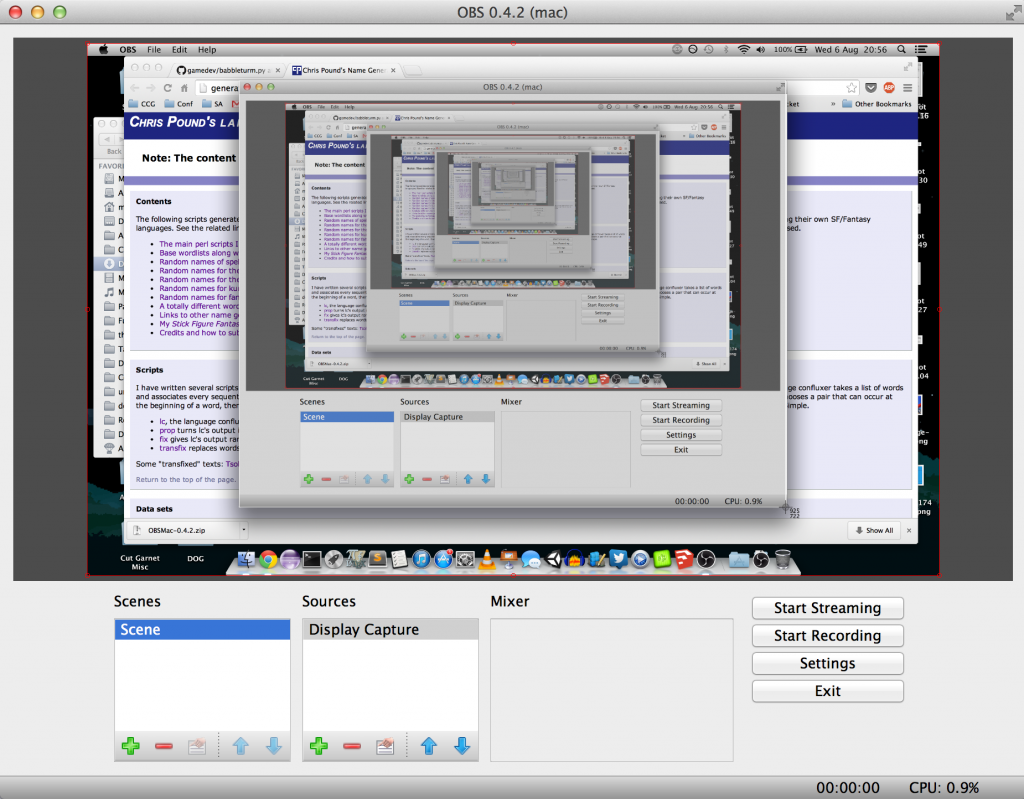The image size is (1024, 799).
Task: Open source properties icon under Sources list
Action: tap(385, 746)
